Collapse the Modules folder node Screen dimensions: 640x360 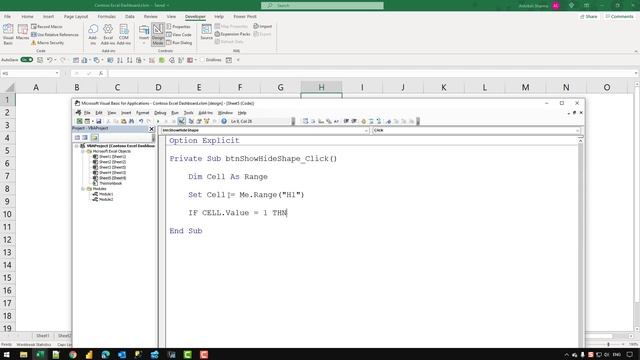pyautogui.click(x=83, y=189)
